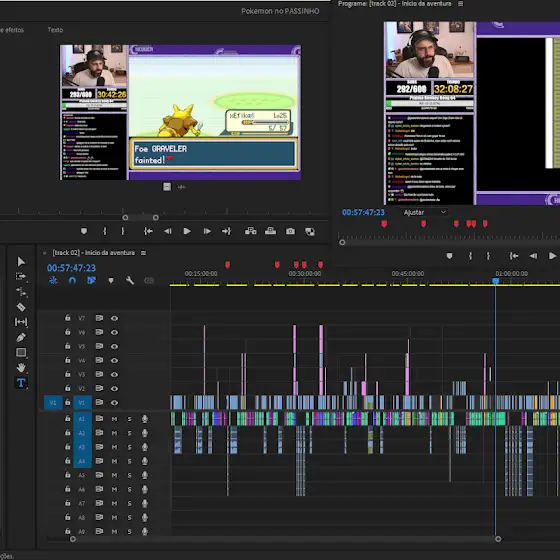Screen dimensions: 560x560
Task: Click Mark Out in source monitor
Action: coord(122,231)
